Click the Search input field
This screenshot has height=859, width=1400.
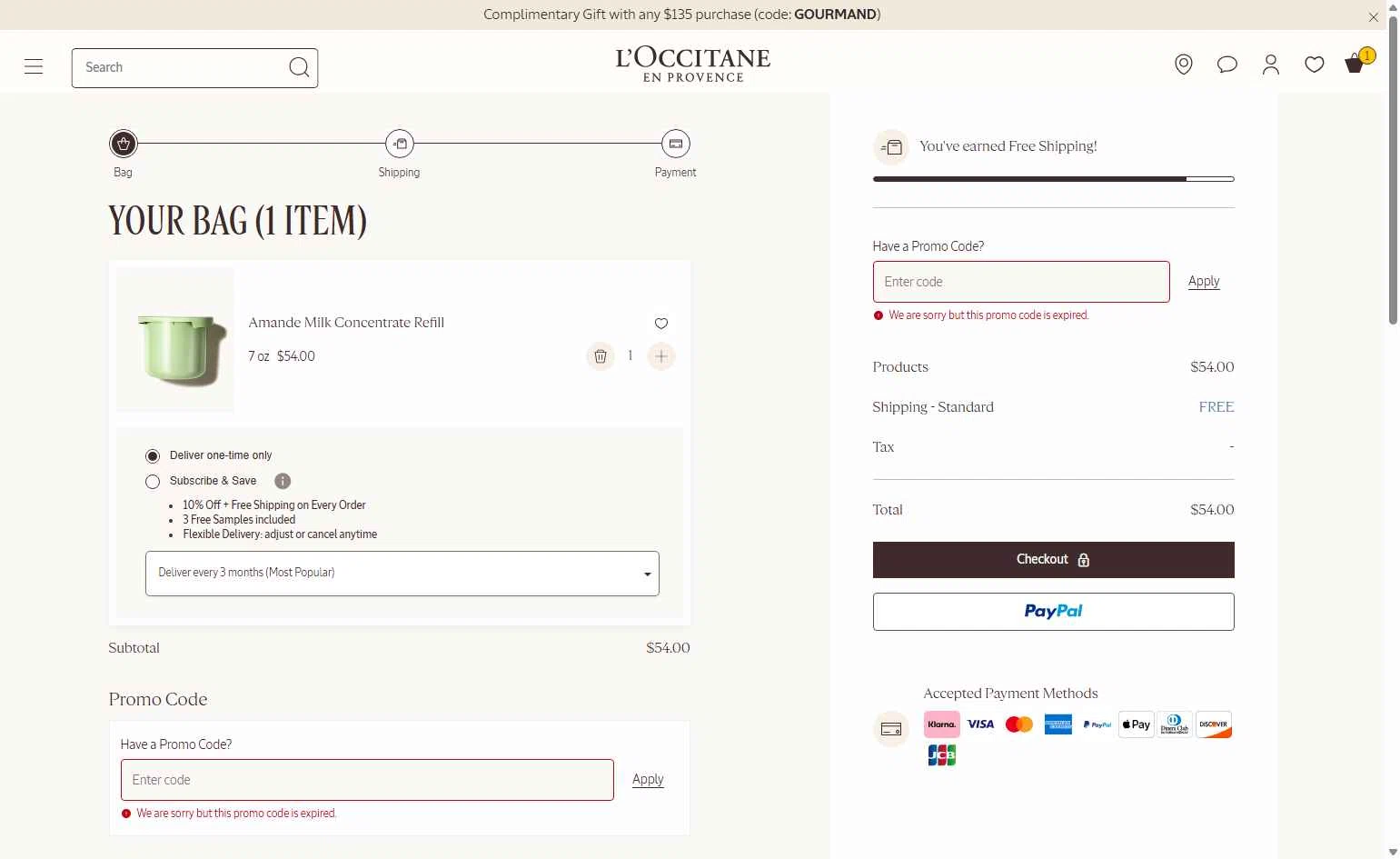click(x=182, y=68)
